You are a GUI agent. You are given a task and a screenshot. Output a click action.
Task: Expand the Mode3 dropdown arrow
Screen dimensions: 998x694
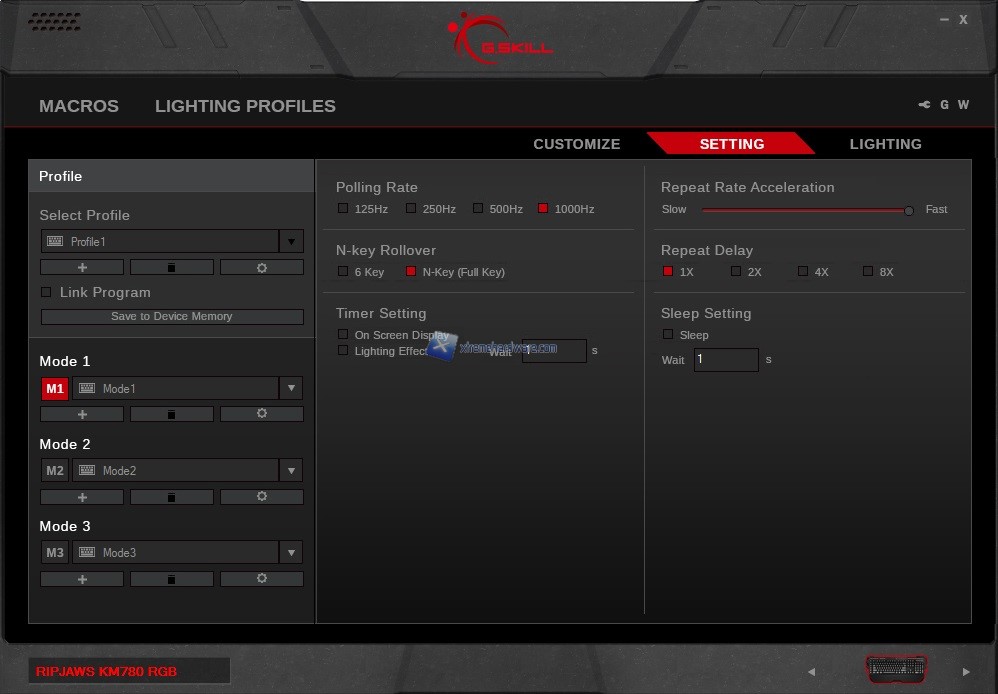(291, 552)
